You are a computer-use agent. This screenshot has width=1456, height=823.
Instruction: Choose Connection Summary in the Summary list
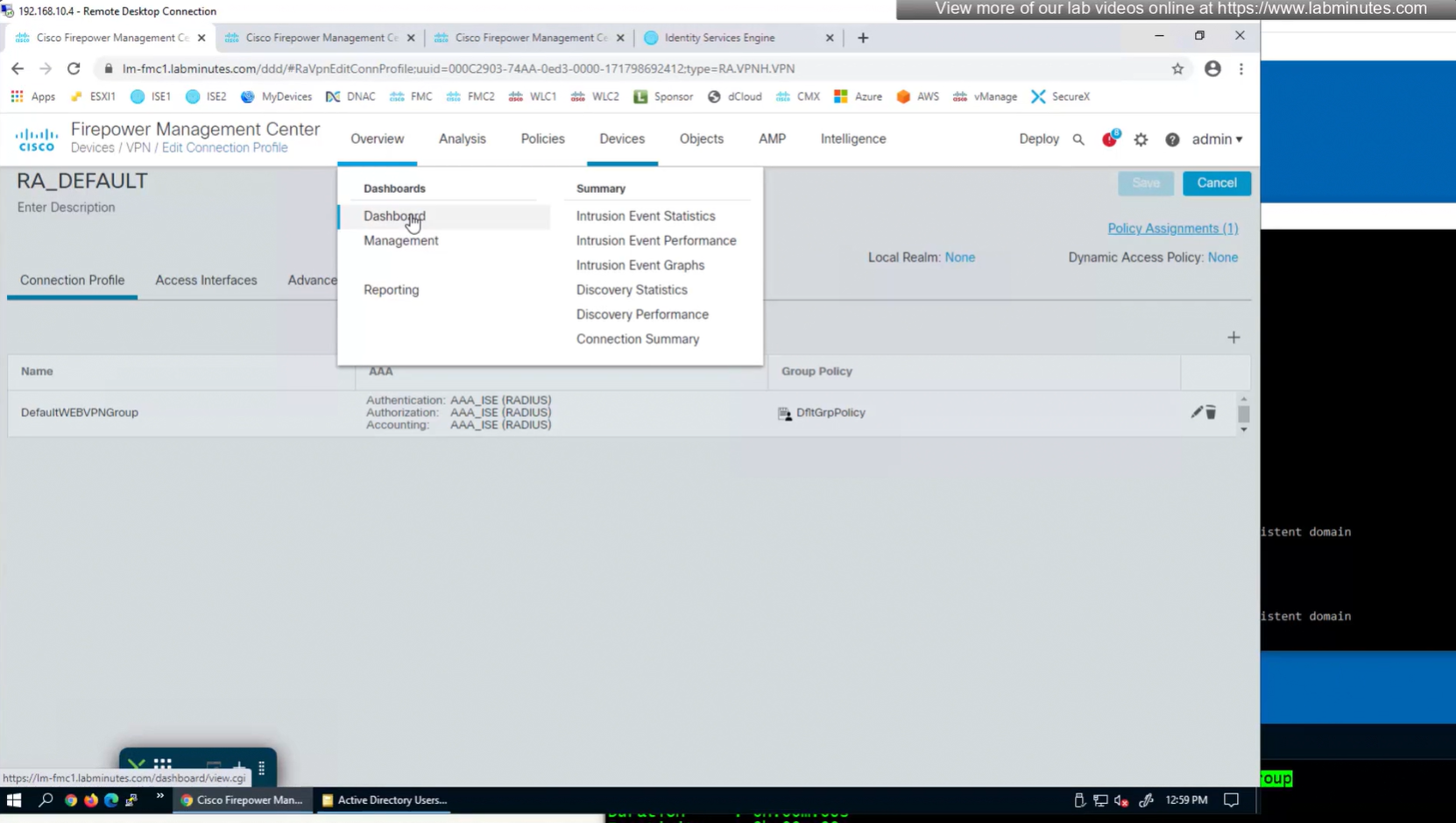pyautogui.click(x=637, y=339)
